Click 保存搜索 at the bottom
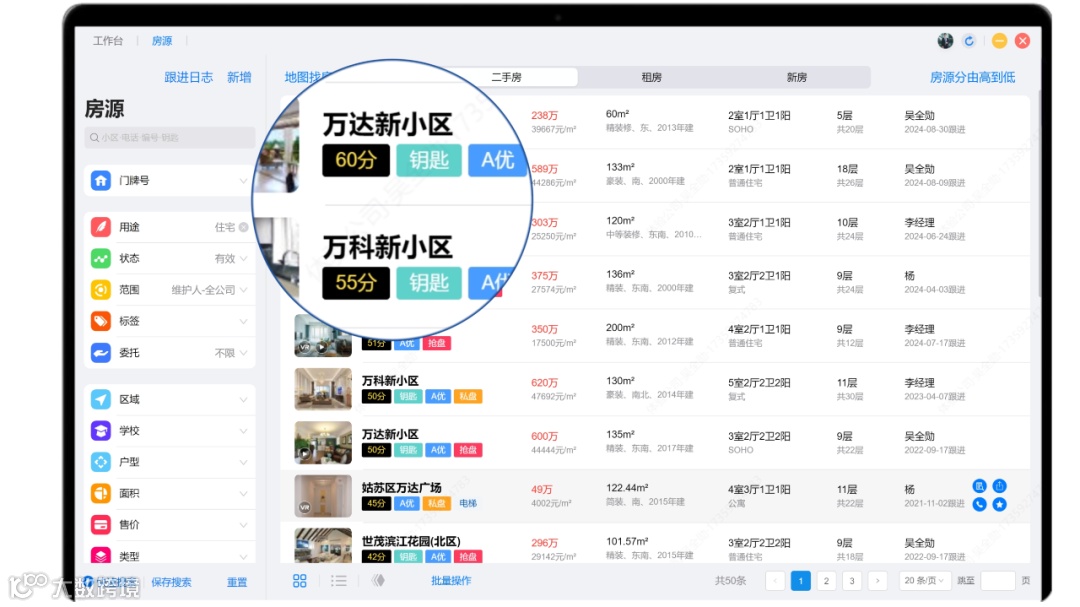The width and height of the screenshot is (1080, 607). (x=172, y=582)
